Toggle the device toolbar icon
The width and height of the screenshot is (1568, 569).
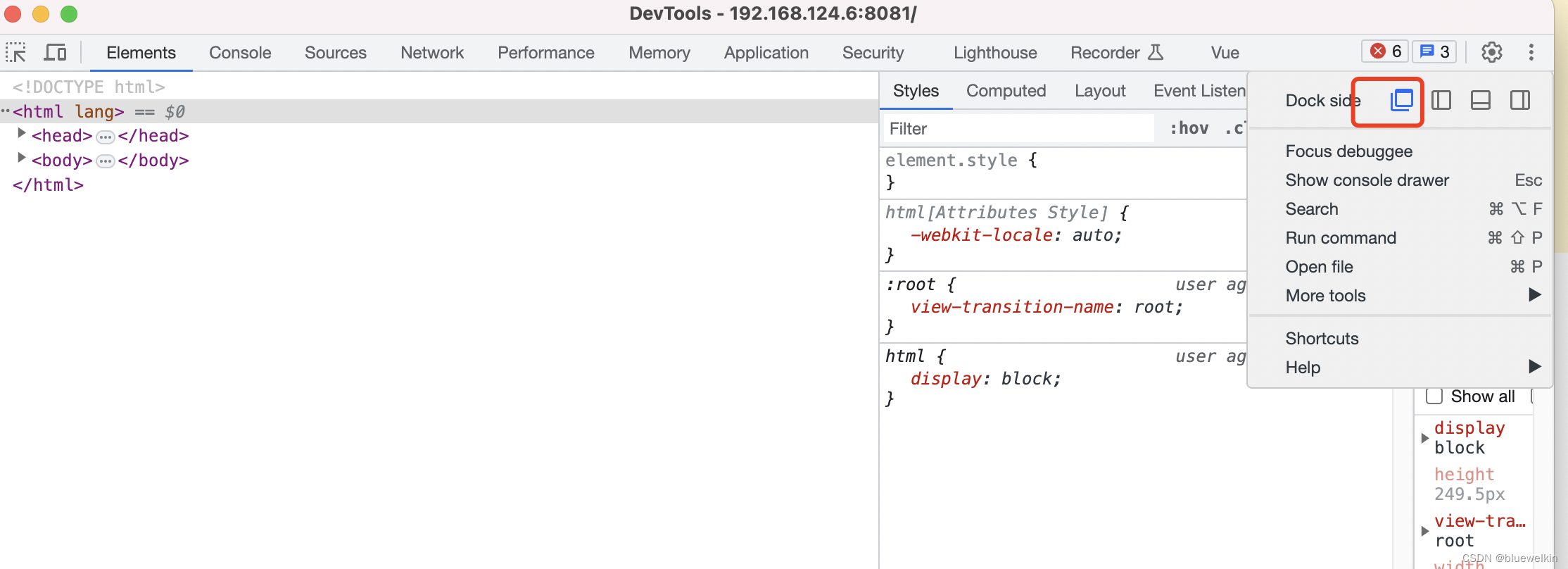55,53
